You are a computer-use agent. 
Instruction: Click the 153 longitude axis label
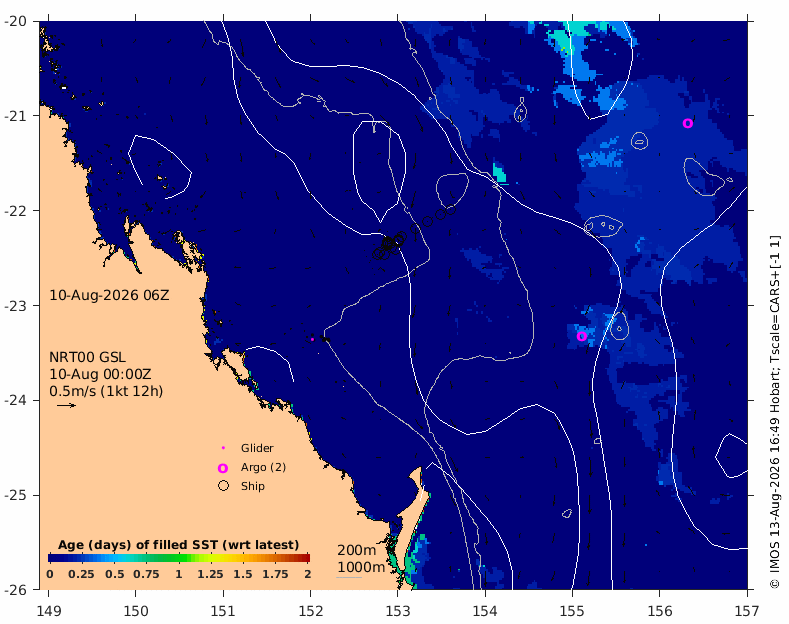pyautogui.click(x=398, y=611)
